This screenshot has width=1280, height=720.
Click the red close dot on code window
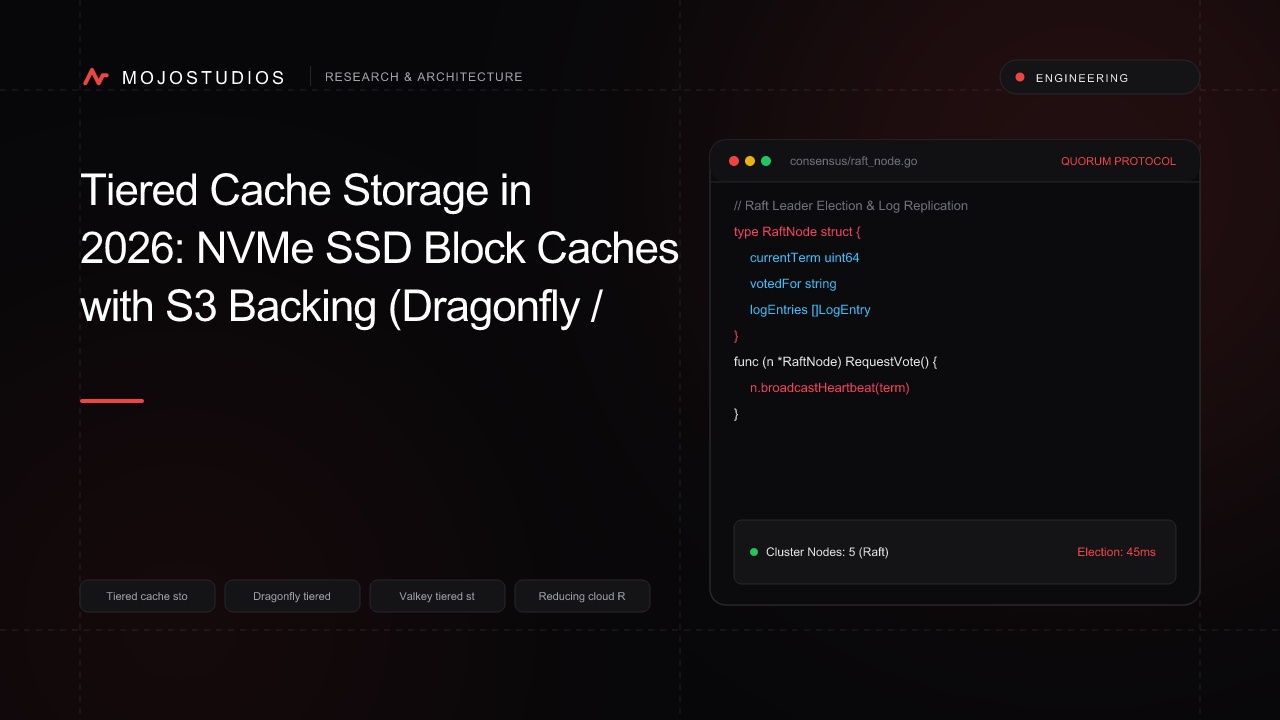[x=734, y=161]
